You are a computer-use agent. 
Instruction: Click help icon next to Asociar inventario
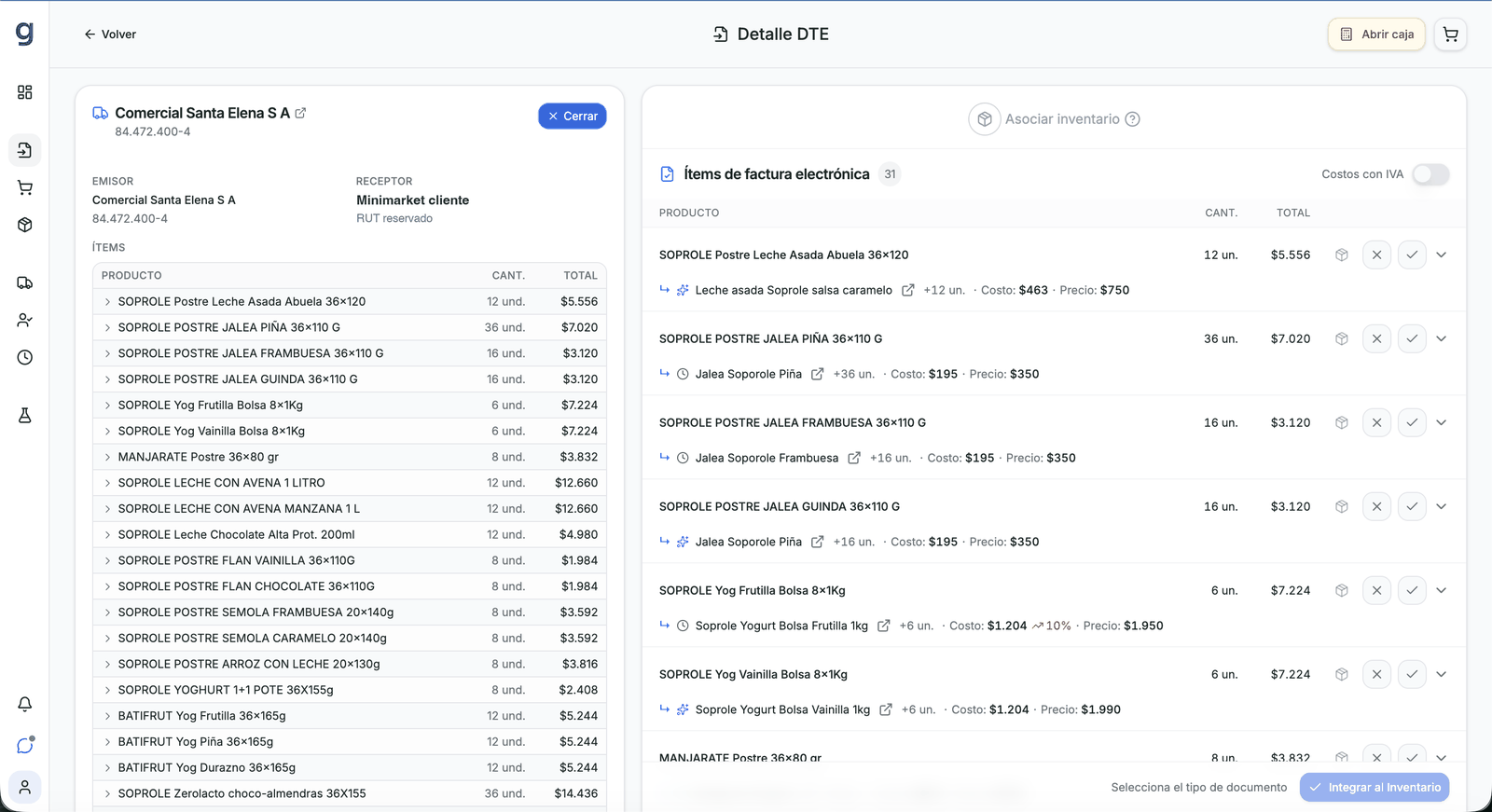[x=1133, y=119]
